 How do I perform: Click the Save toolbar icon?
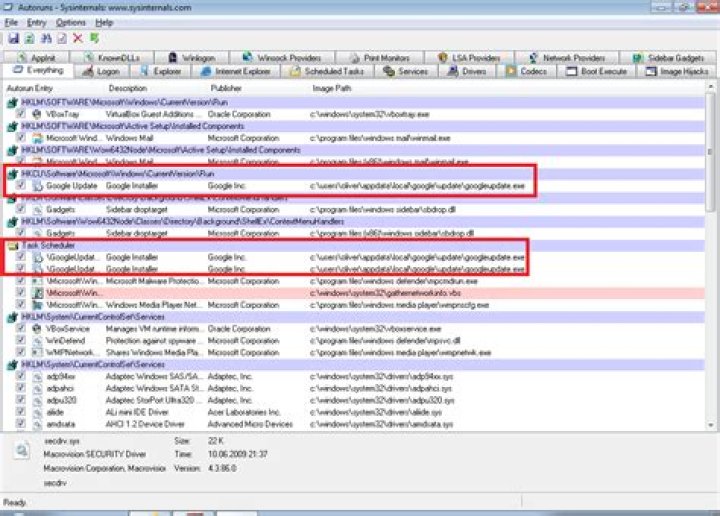13,39
